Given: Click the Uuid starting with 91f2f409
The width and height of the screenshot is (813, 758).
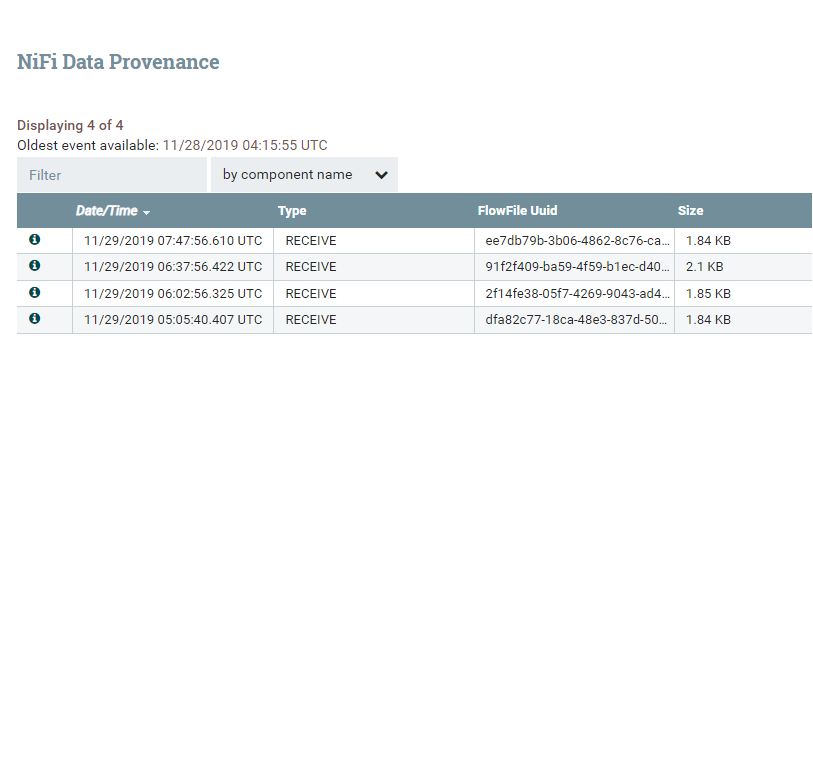Looking at the screenshot, I should 577,266.
